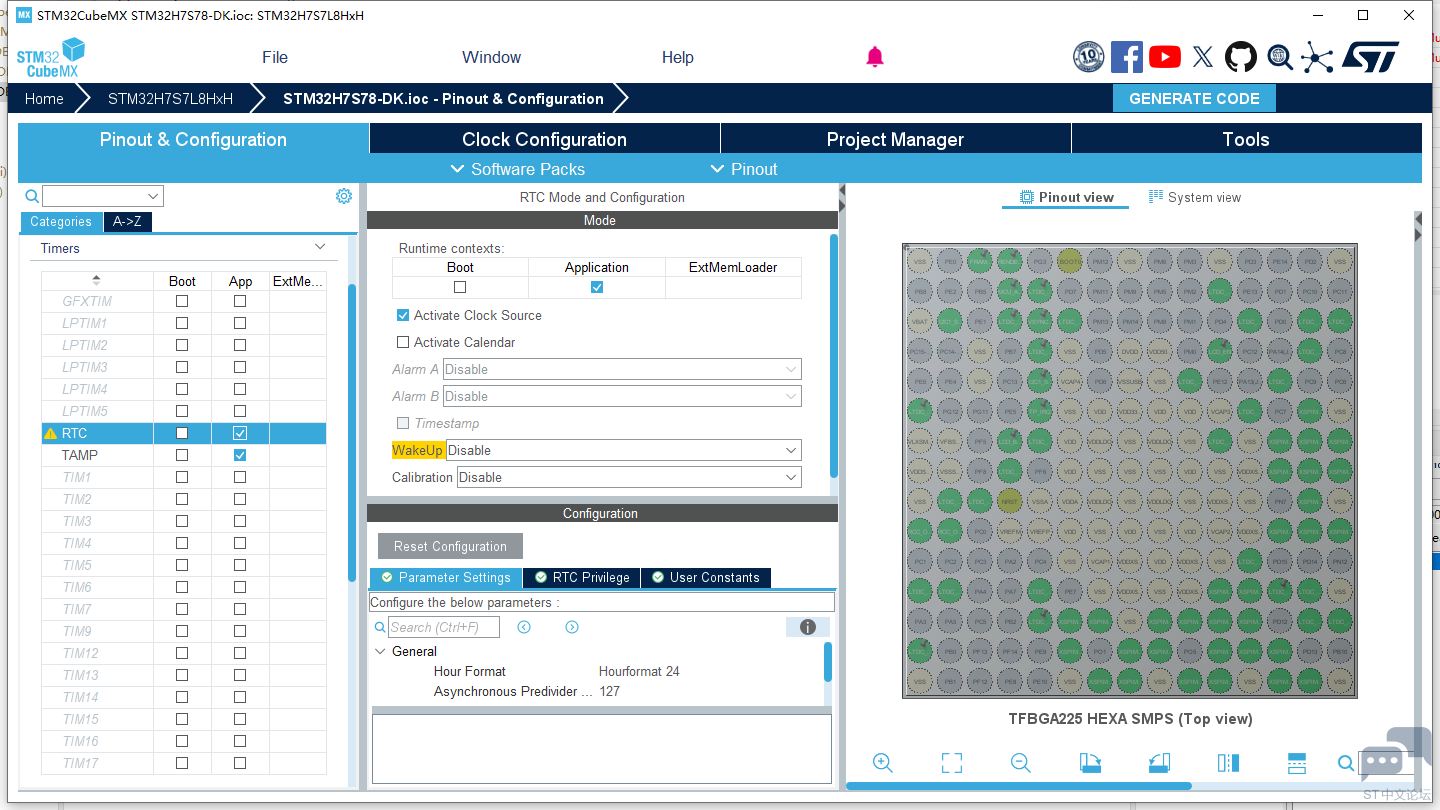Open the ST community network icon
Image resolution: width=1440 pixels, height=810 pixels.
1317,57
